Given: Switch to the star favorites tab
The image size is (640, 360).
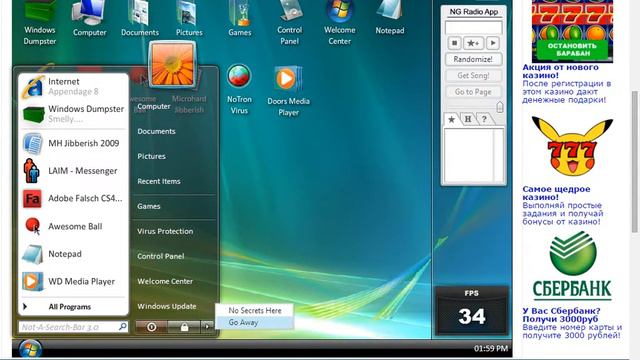Looking at the screenshot, I should click(451, 119).
